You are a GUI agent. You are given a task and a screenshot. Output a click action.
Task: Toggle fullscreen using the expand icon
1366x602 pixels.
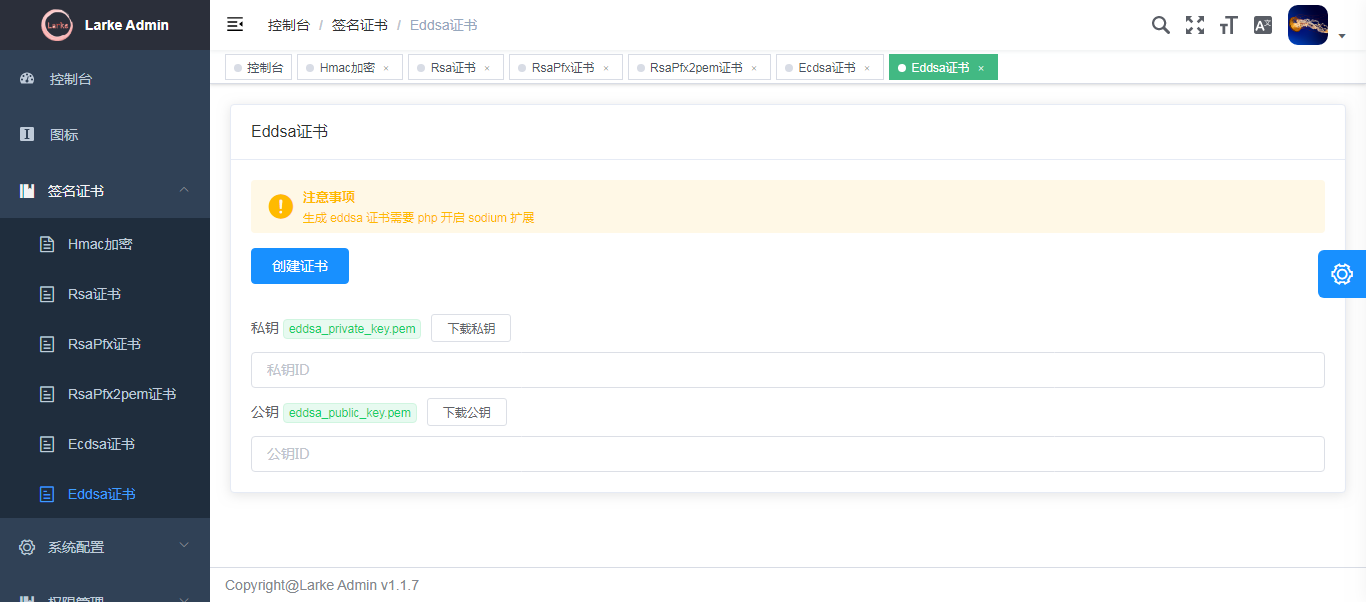click(x=1194, y=24)
